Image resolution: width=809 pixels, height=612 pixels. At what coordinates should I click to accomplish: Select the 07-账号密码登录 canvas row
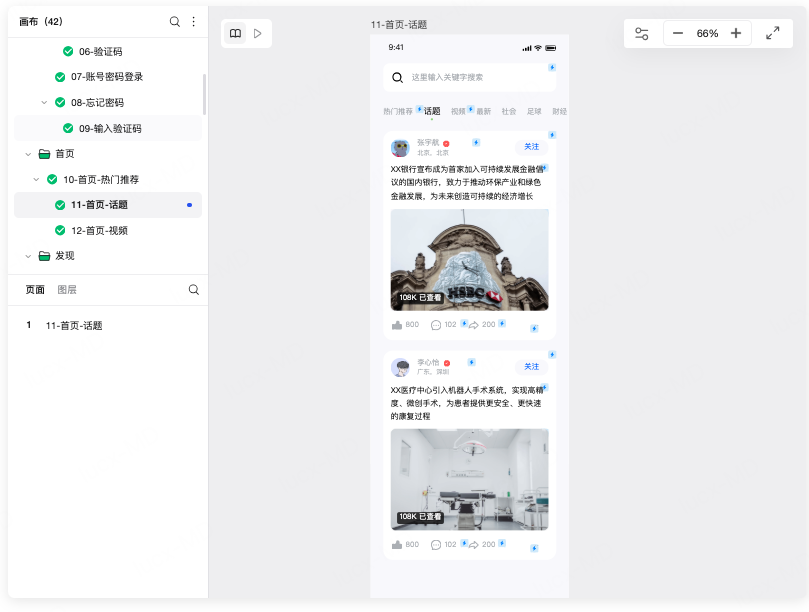(x=108, y=77)
